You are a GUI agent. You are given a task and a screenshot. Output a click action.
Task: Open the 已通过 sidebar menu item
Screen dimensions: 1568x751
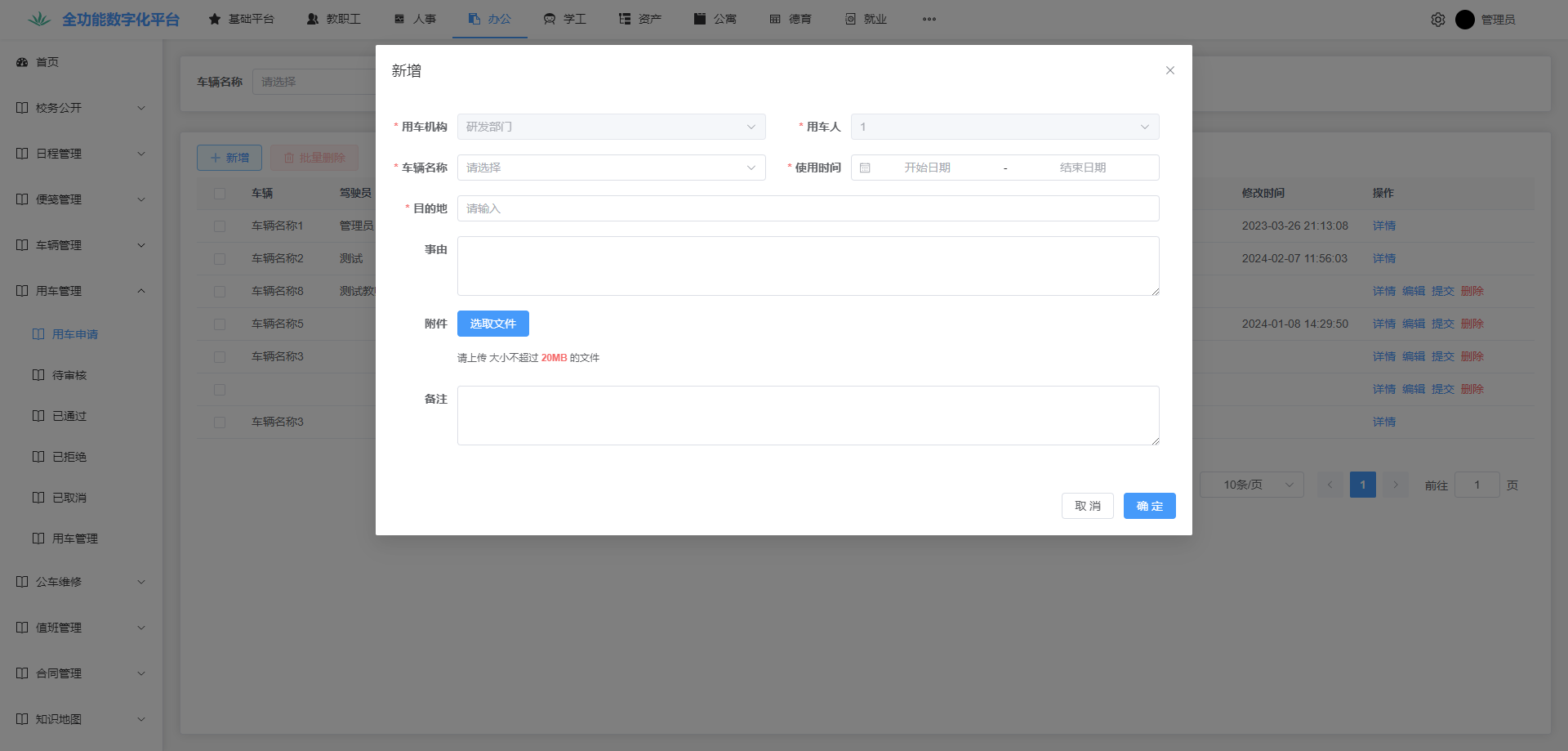tap(69, 416)
